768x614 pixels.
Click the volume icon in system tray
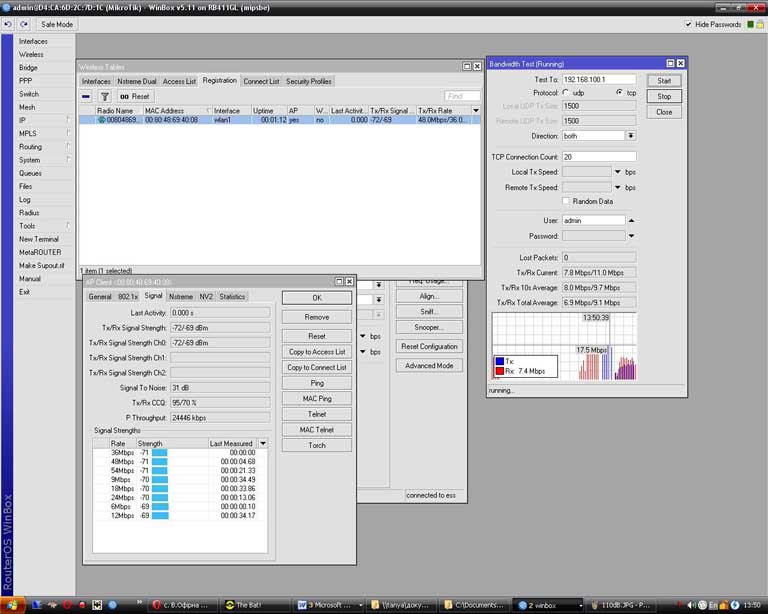coord(692,605)
